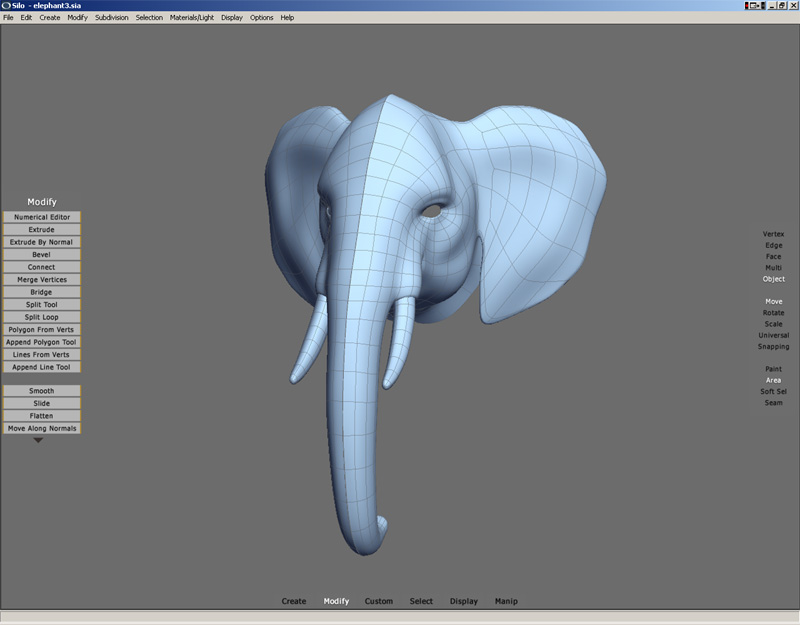Click the Silo application icon in title bar
Viewport: 800px width, 625px height.
6,5
